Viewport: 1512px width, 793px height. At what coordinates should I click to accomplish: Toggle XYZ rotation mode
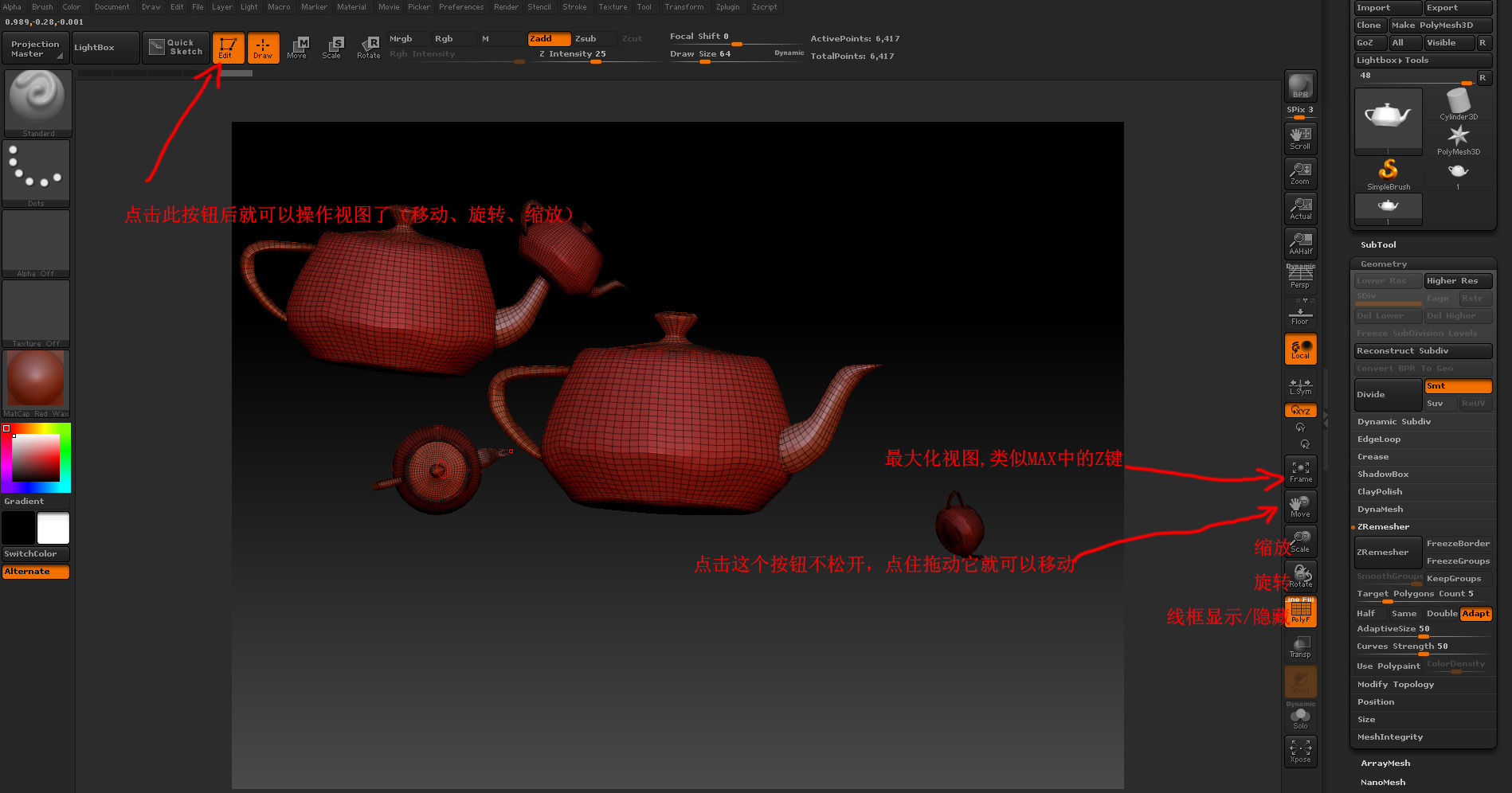click(x=1300, y=411)
